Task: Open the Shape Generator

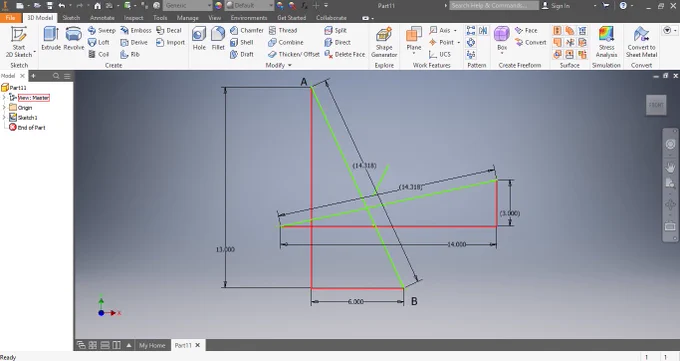Action: (x=384, y=42)
